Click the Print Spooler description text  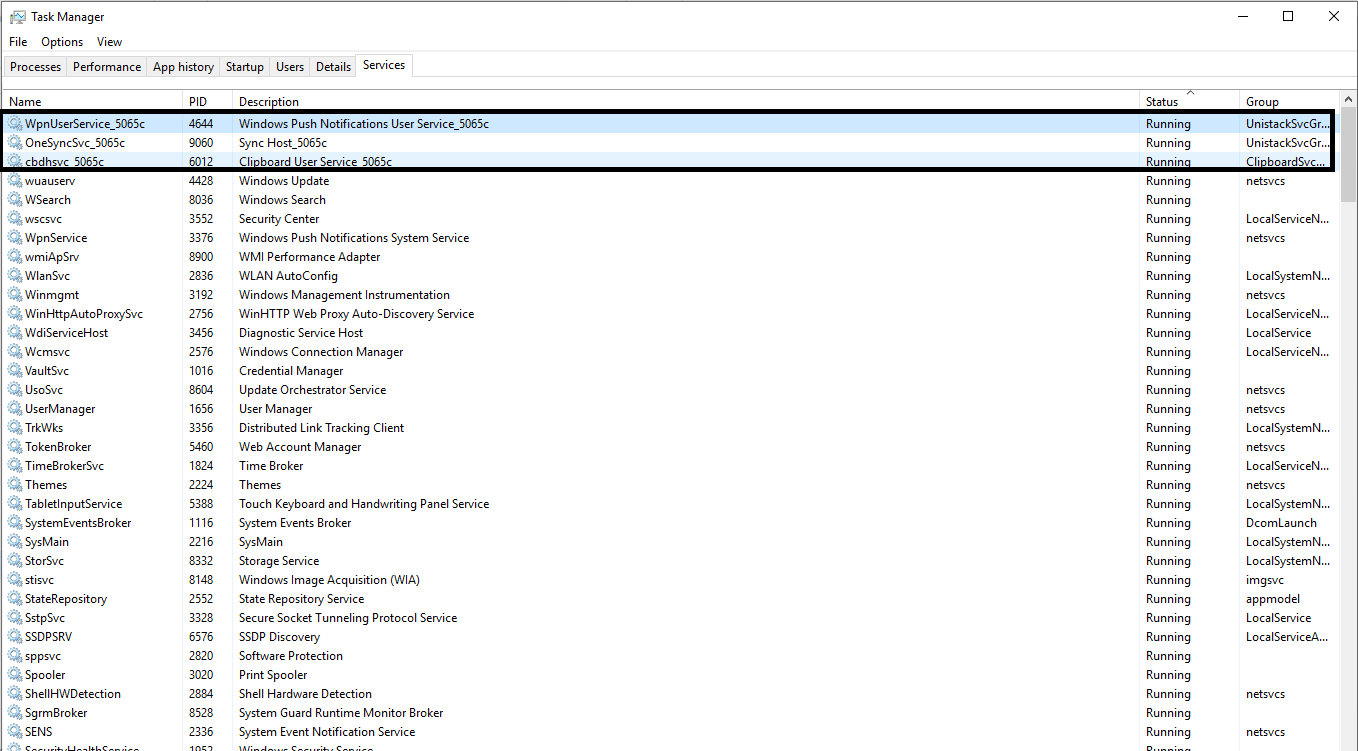(x=273, y=675)
